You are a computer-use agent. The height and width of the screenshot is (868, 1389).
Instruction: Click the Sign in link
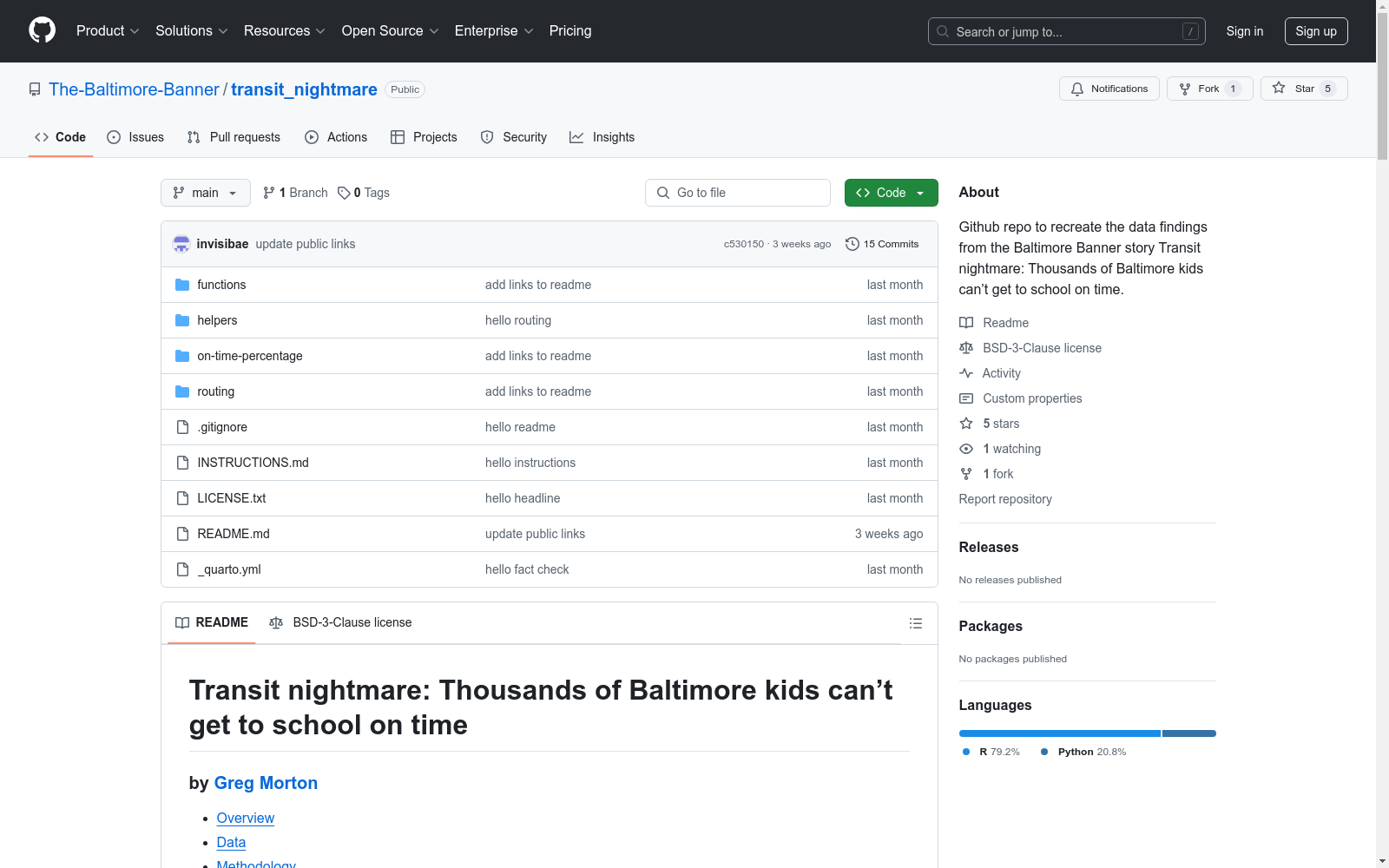tap(1245, 31)
